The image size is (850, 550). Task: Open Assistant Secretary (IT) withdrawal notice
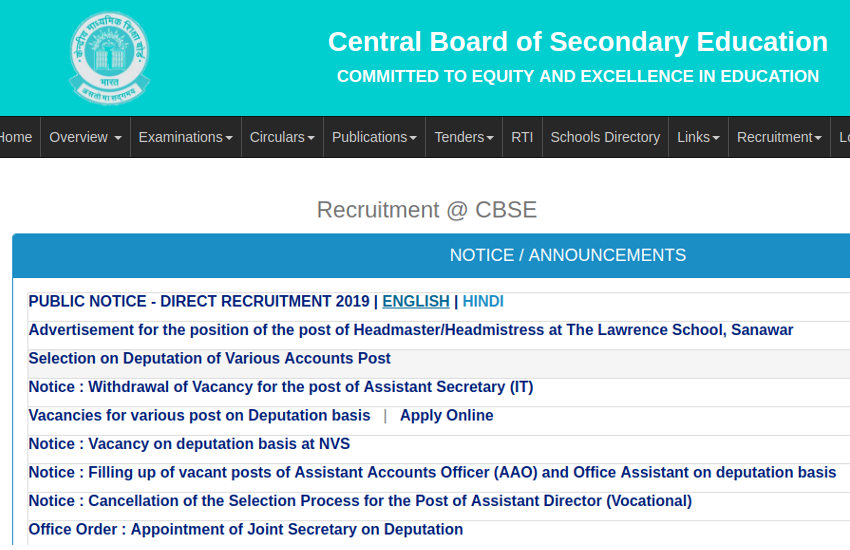pyautogui.click(x=280, y=387)
